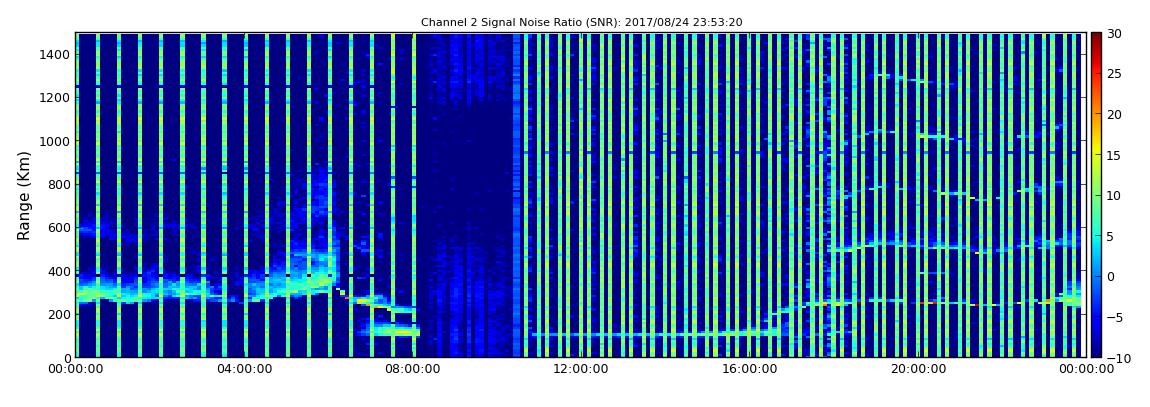Click the colorbar label 5
Image resolution: width=1150 pixels, height=407 pixels.
coord(1111,236)
